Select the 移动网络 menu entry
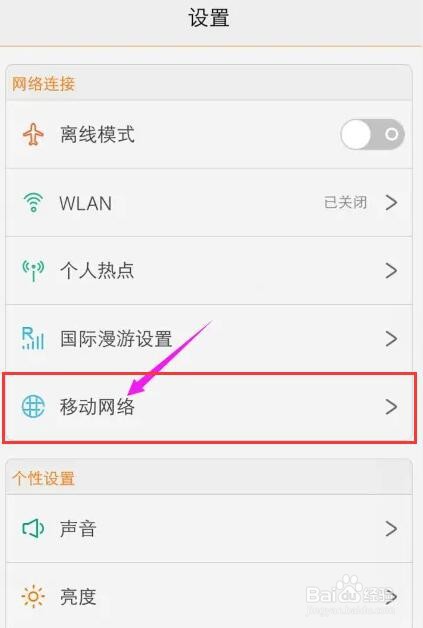This screenshot has height=628, width=423. pyautogui.click(x=209, y=407)
